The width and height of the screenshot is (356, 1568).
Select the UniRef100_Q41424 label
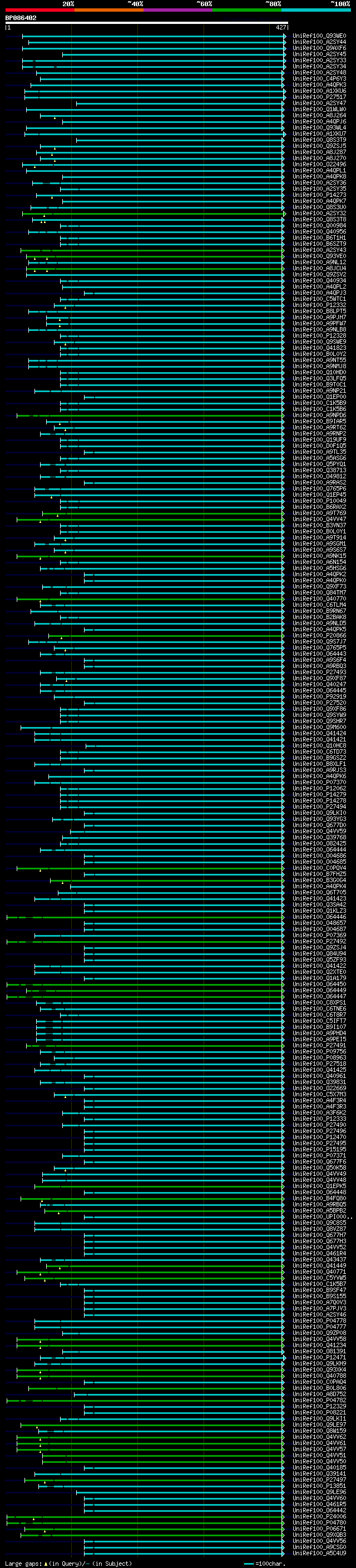point(319,734)
